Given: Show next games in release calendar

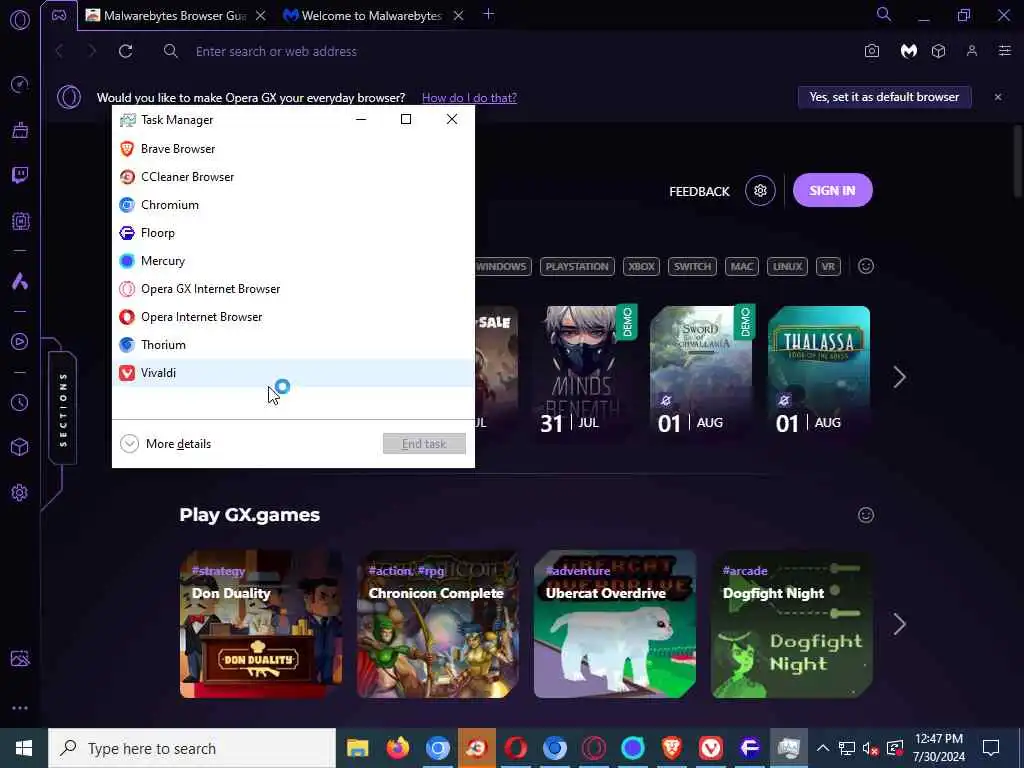Looking at the screenshot, I should click(x=899, y=377).
